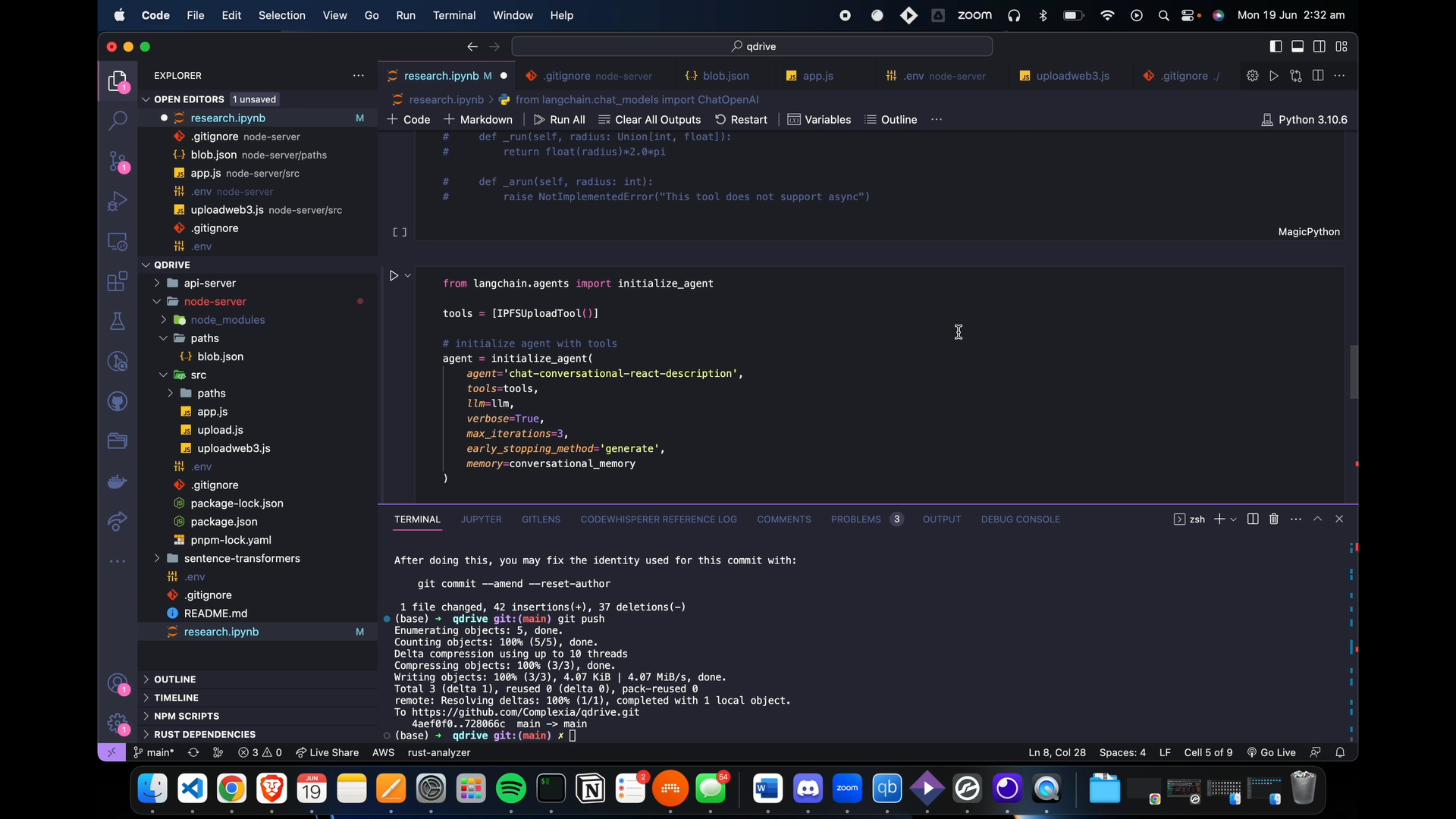Image resolution: width=1456 pixels, height=819 pixels.
Task: Open notifications bell in status bar
Action: tap(1340, 753)
